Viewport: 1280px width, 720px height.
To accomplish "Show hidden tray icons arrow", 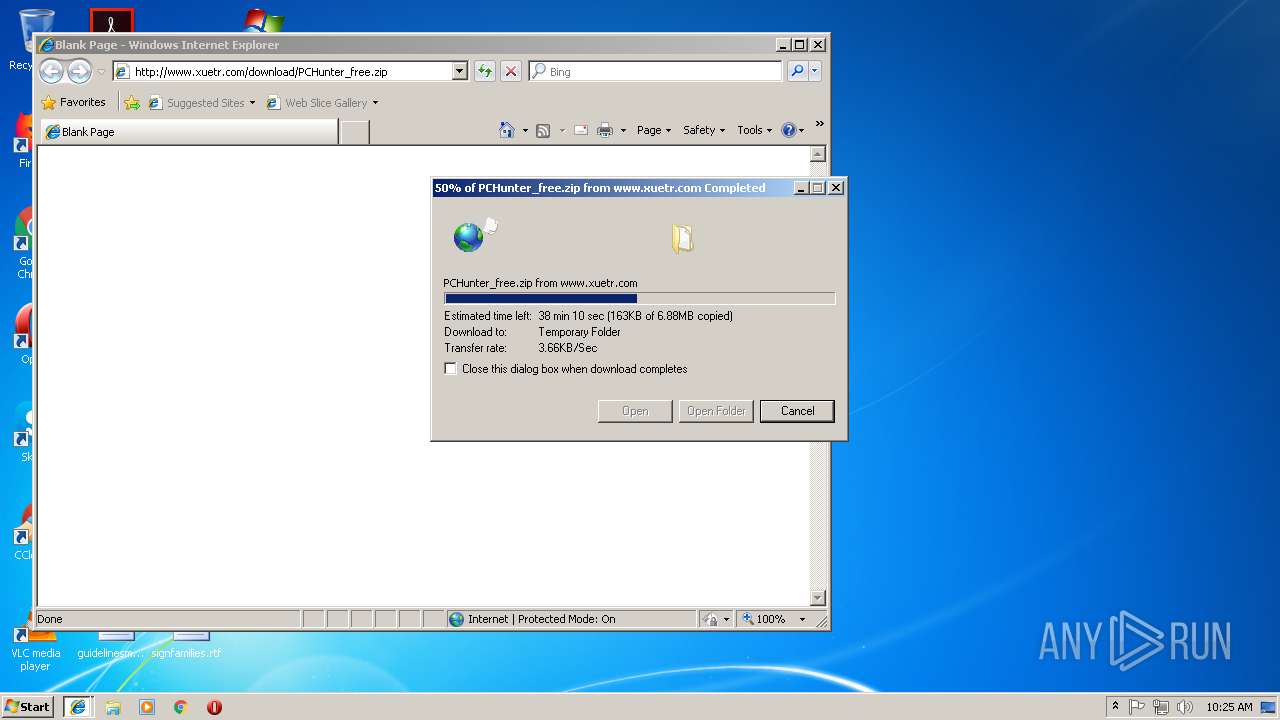I will 1116,706.
